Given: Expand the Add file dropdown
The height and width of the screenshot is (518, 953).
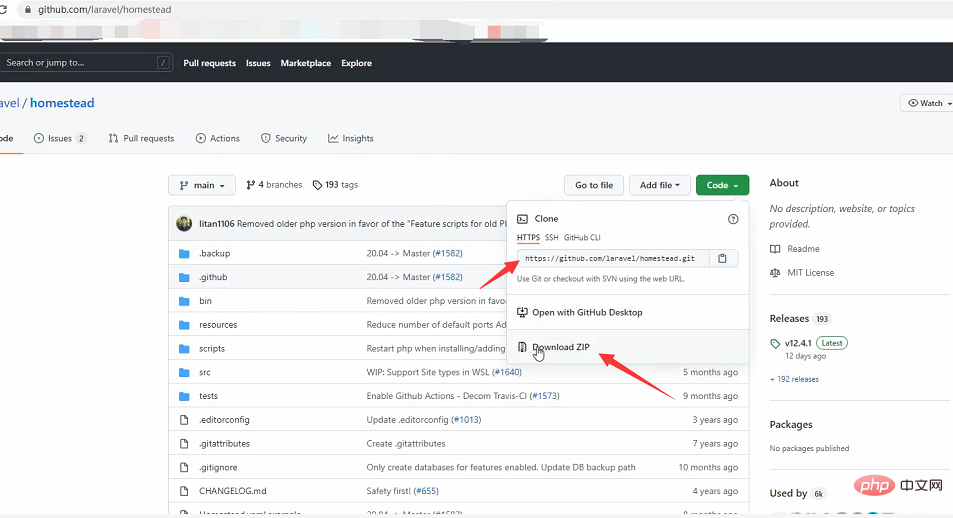Looking at the screenshot, I should click(659, 185).
